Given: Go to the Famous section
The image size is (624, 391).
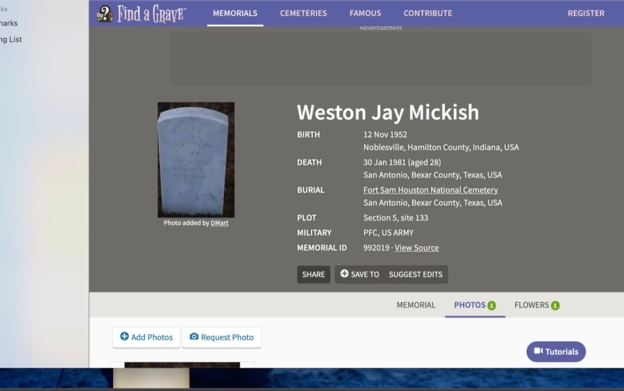Looking at the screenshot, I should click(365, 13).
